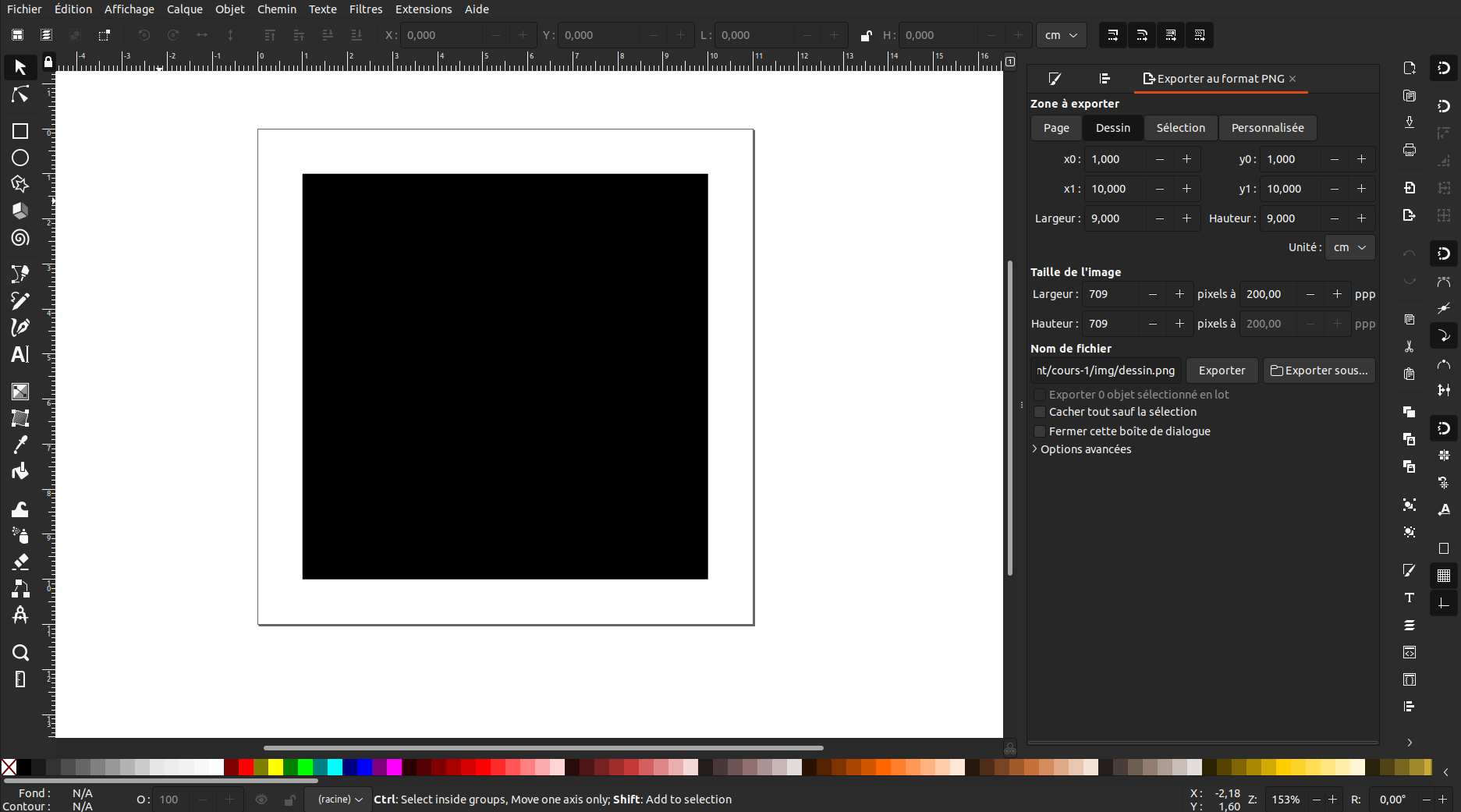Viewport: 1461px width, 812px height.
Task: Click the Exporter button
Action: click(x=1222, y=371)
